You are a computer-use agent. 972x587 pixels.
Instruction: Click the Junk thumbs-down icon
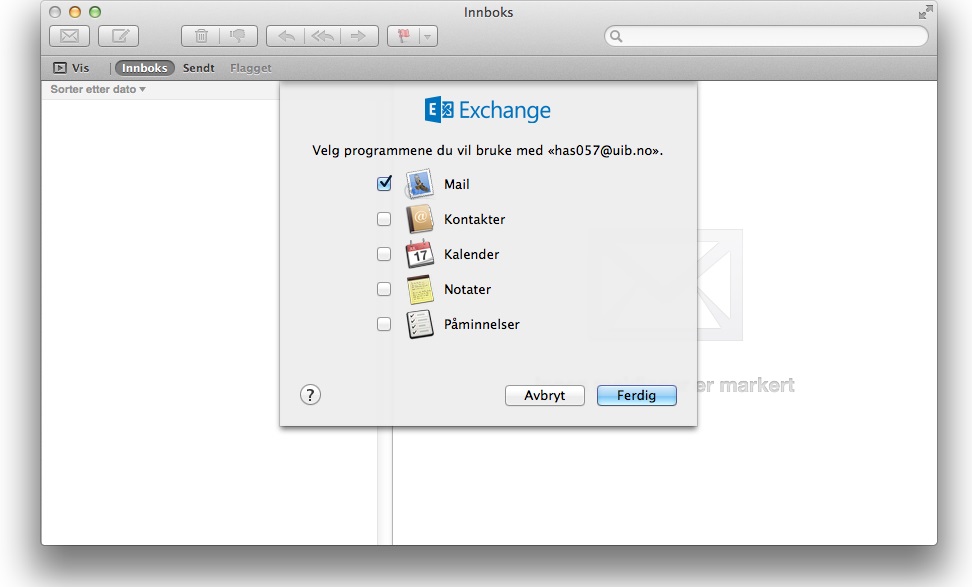click(238, 36)
